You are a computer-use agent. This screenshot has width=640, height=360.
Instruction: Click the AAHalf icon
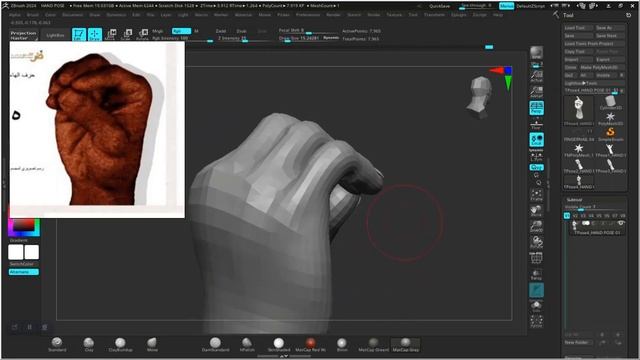536,91
